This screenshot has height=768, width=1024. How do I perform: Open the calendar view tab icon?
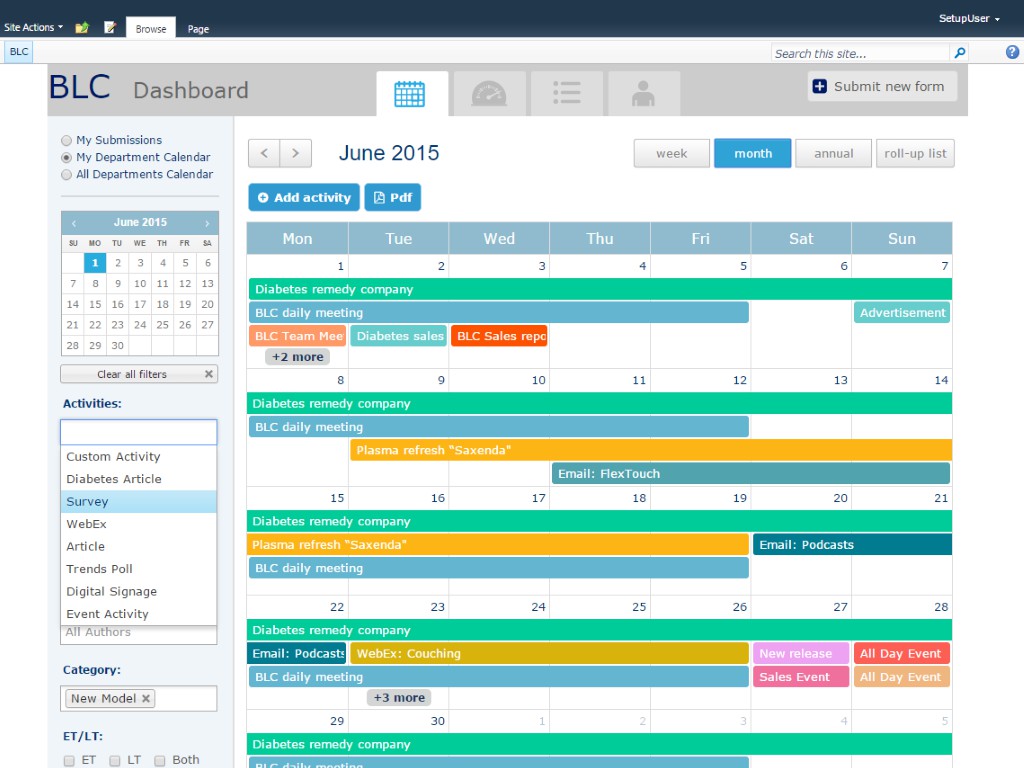410,94
